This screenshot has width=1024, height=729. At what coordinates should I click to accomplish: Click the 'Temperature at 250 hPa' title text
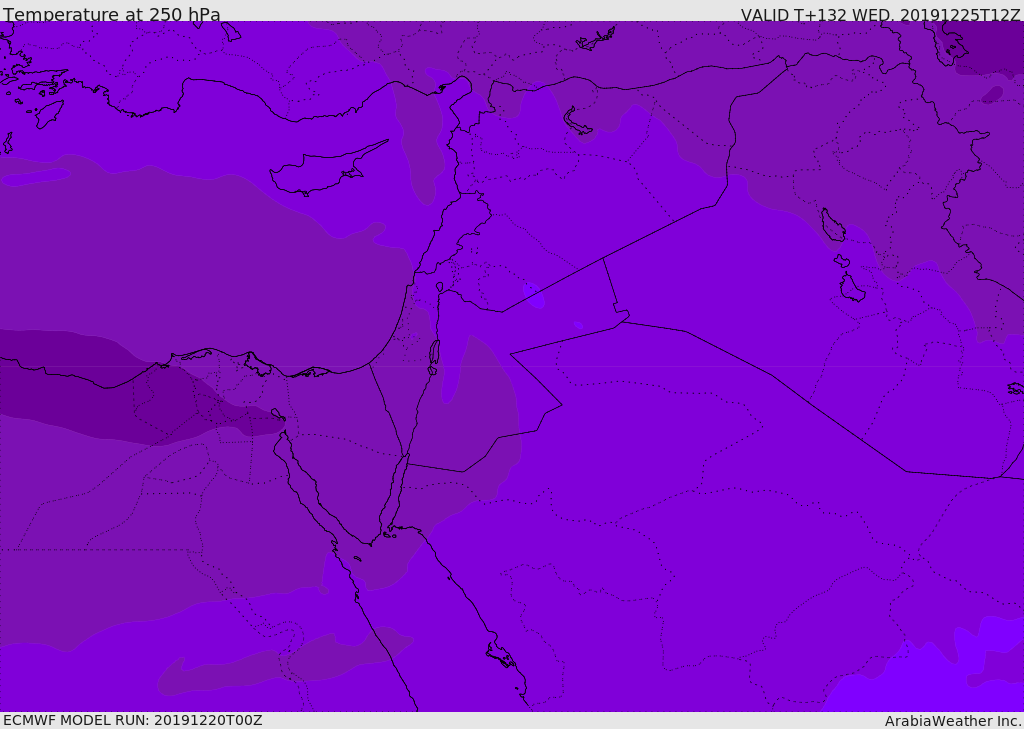tap(112, 14)
